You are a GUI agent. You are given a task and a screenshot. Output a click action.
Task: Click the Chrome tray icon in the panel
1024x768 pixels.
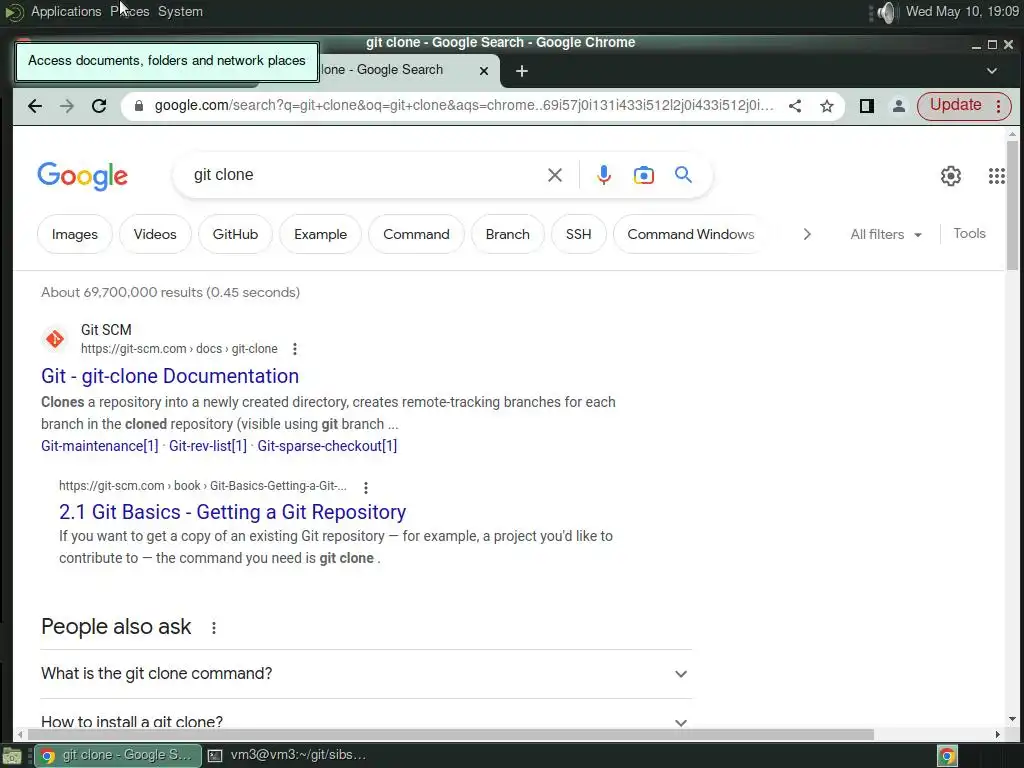tap(947, 756)
